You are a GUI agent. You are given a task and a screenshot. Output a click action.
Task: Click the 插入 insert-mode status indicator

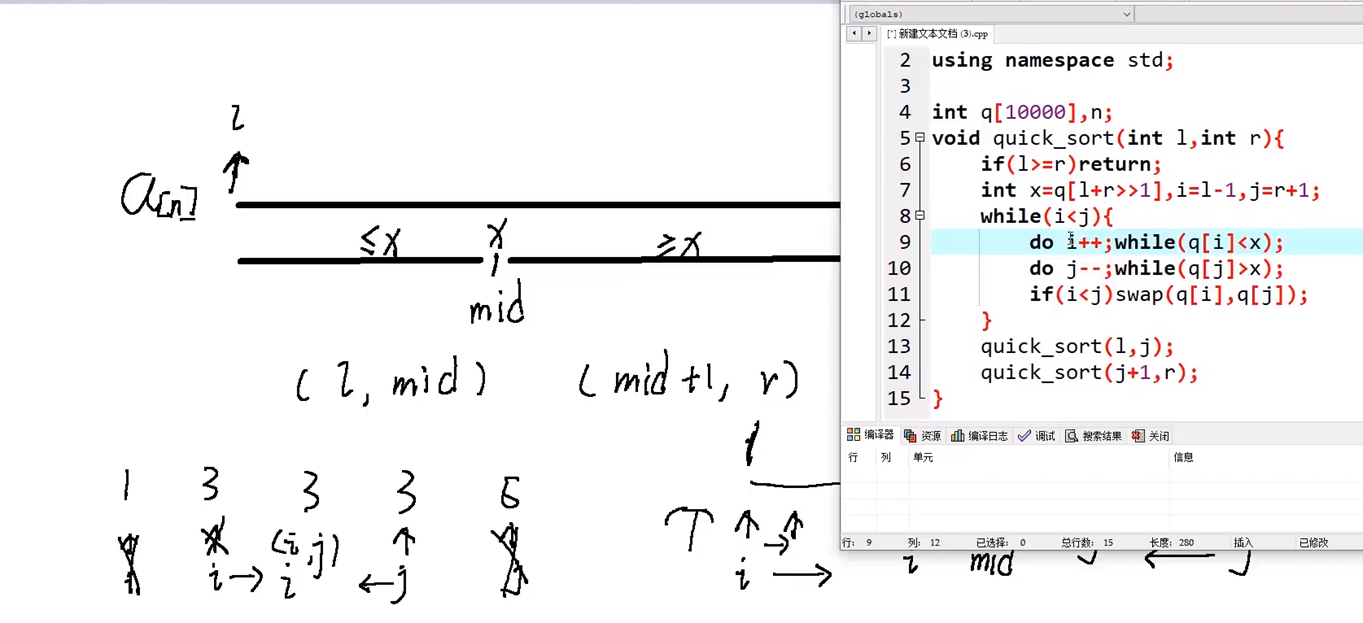tap(1243, 543)
